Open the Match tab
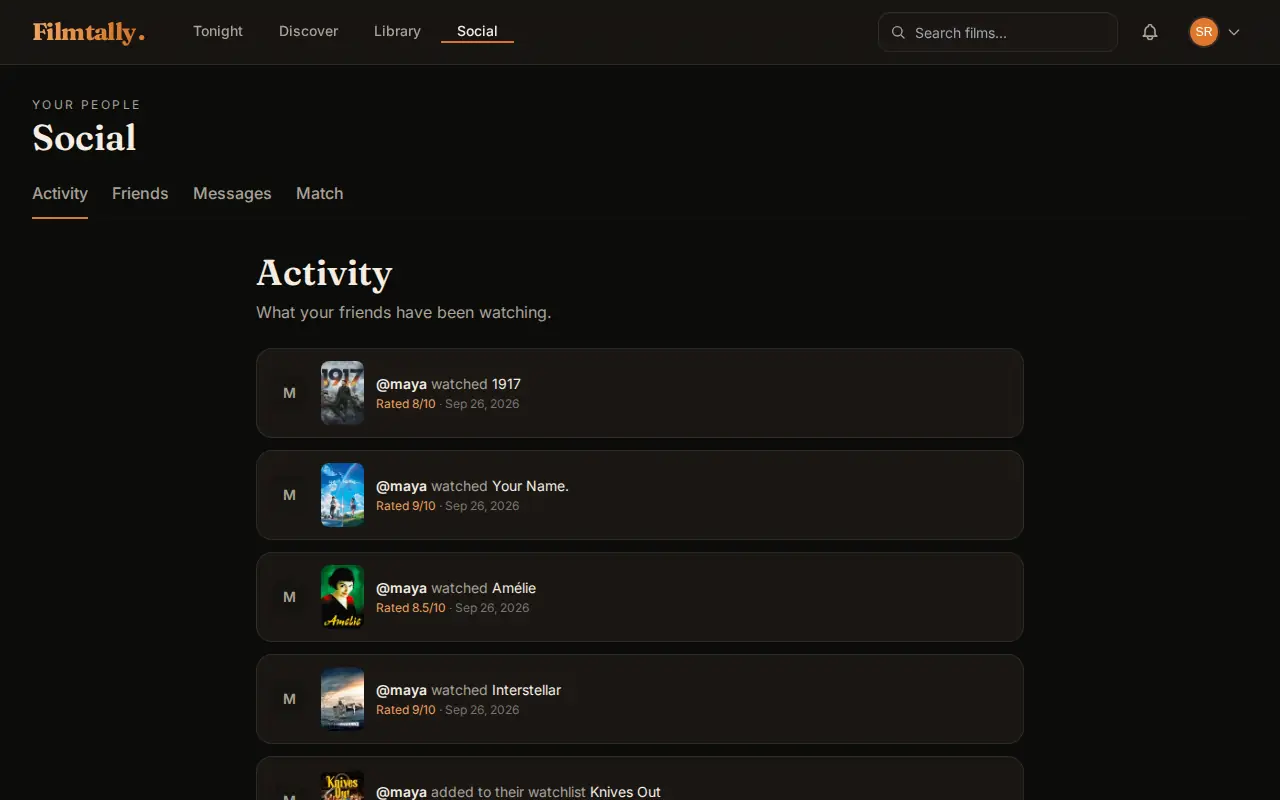 320,193
